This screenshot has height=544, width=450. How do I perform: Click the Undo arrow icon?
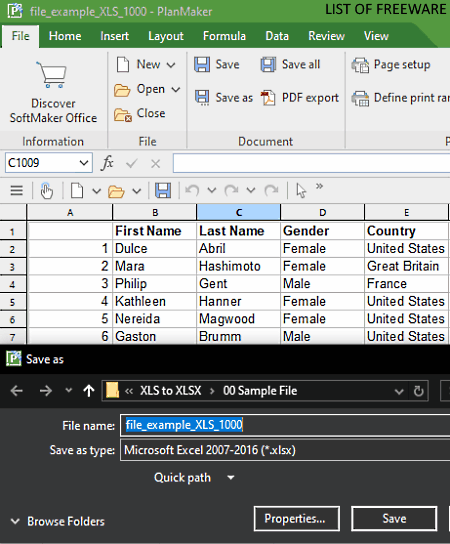click(192, 190)
